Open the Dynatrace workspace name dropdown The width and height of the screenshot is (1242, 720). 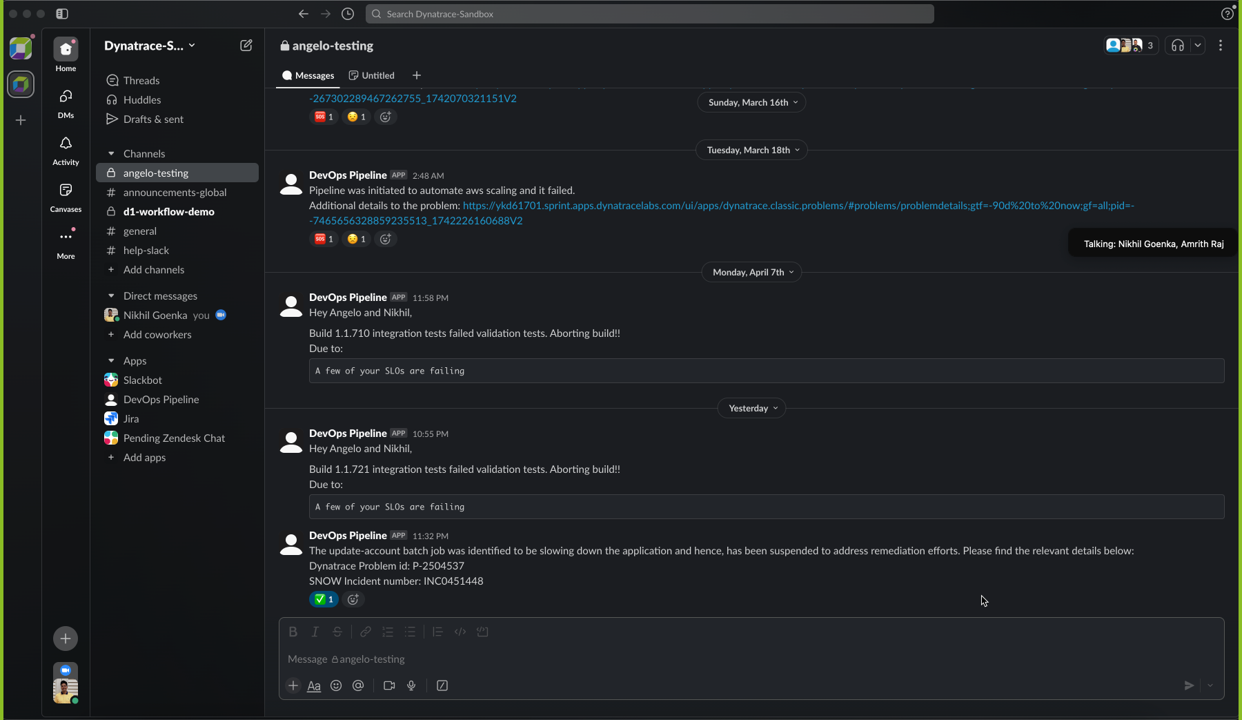click(x=150, y=46)
